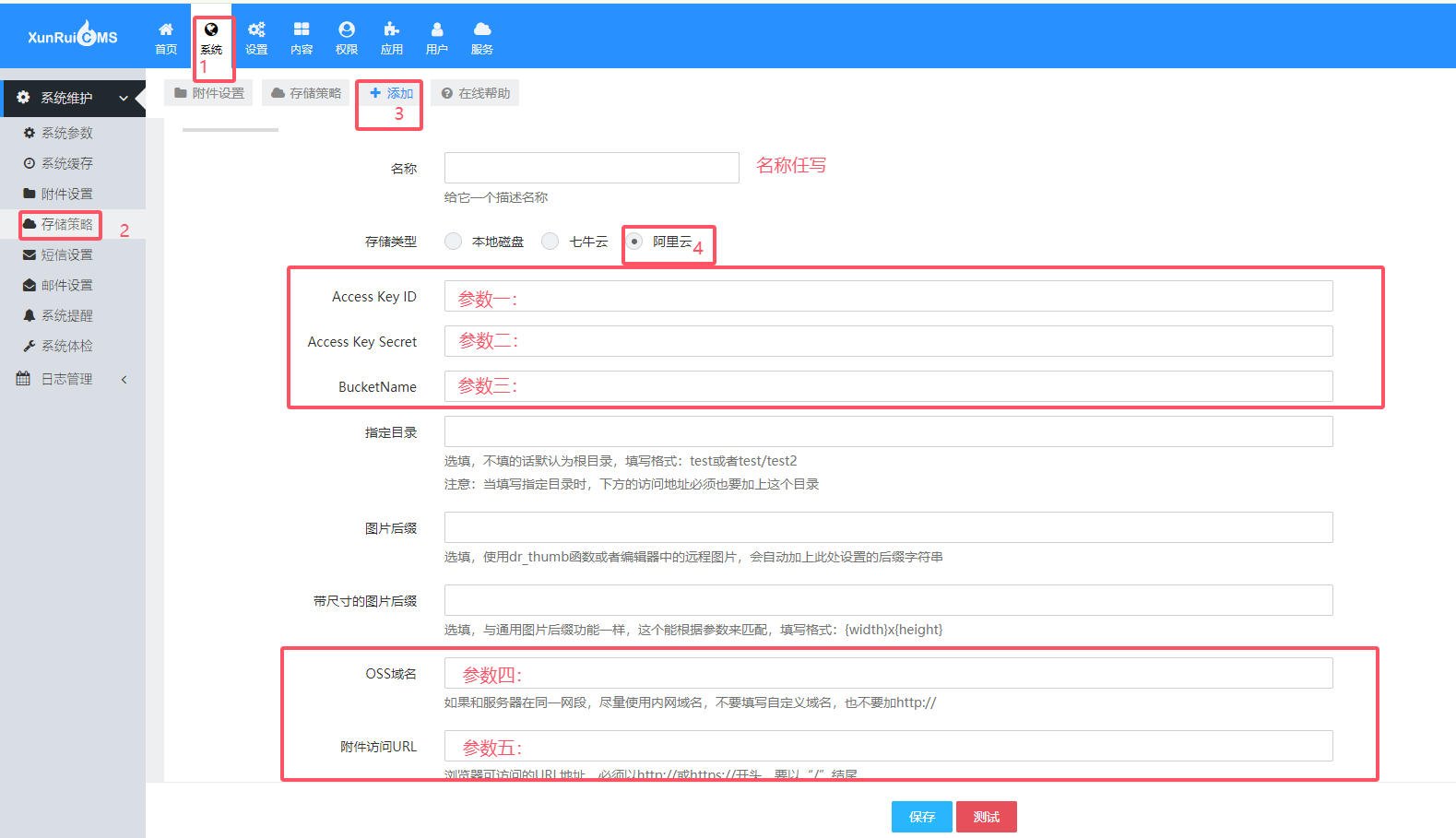Click the wrench icon beside 系统体检

[30, 346]
